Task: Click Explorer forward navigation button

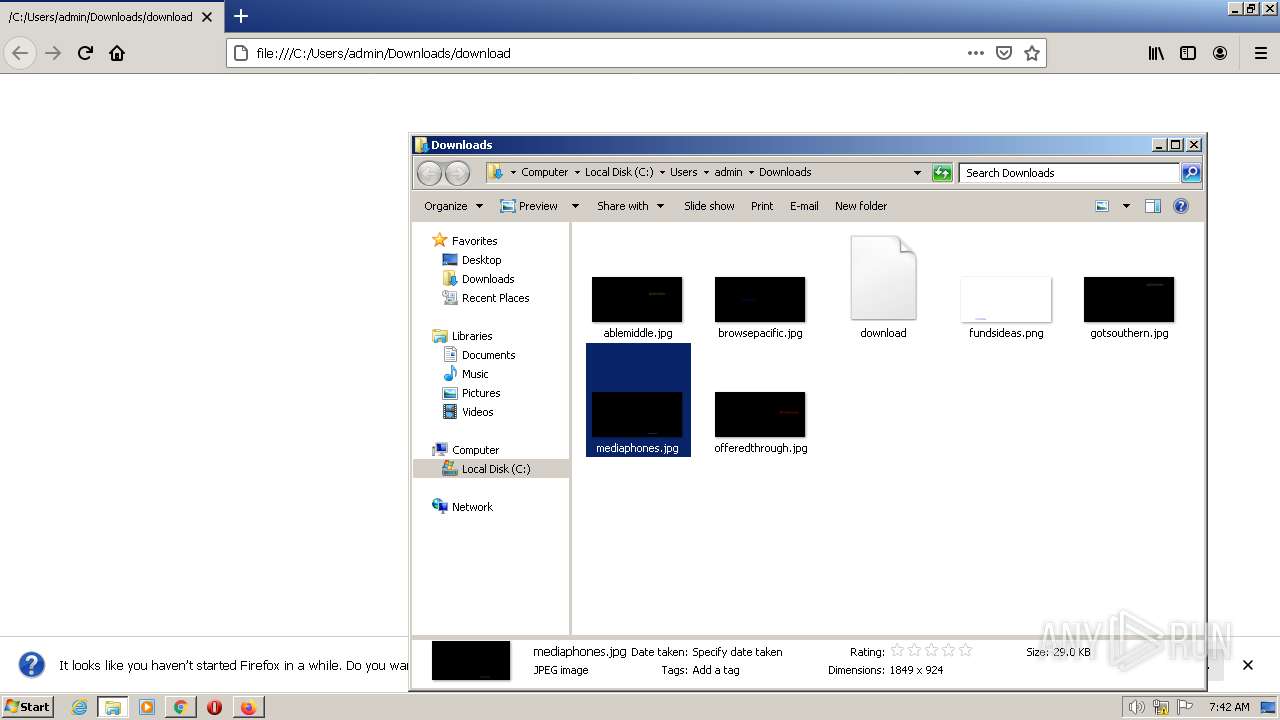Action: click(x=457, y=173)
